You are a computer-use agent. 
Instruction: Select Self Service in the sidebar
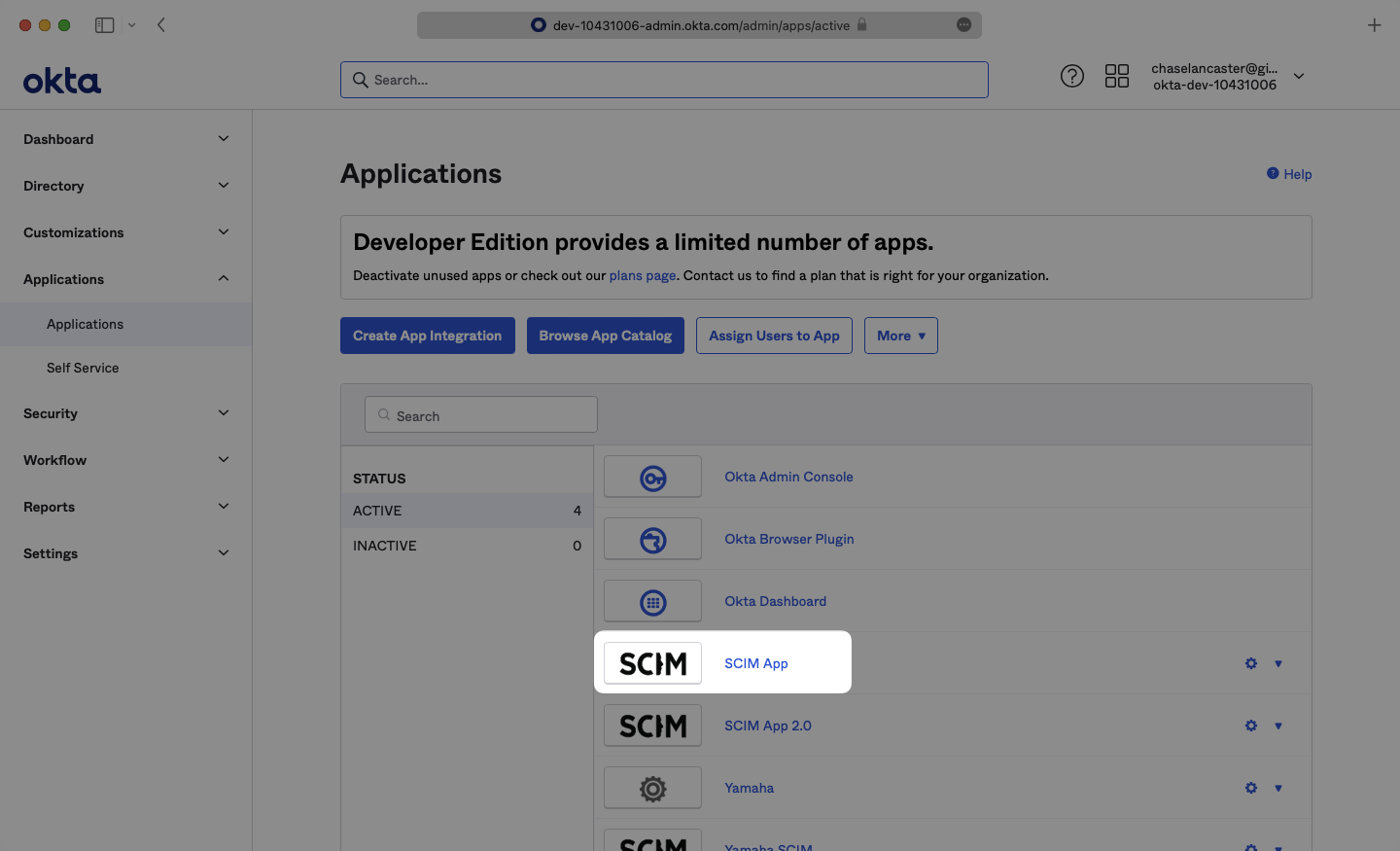pos(83,368)
